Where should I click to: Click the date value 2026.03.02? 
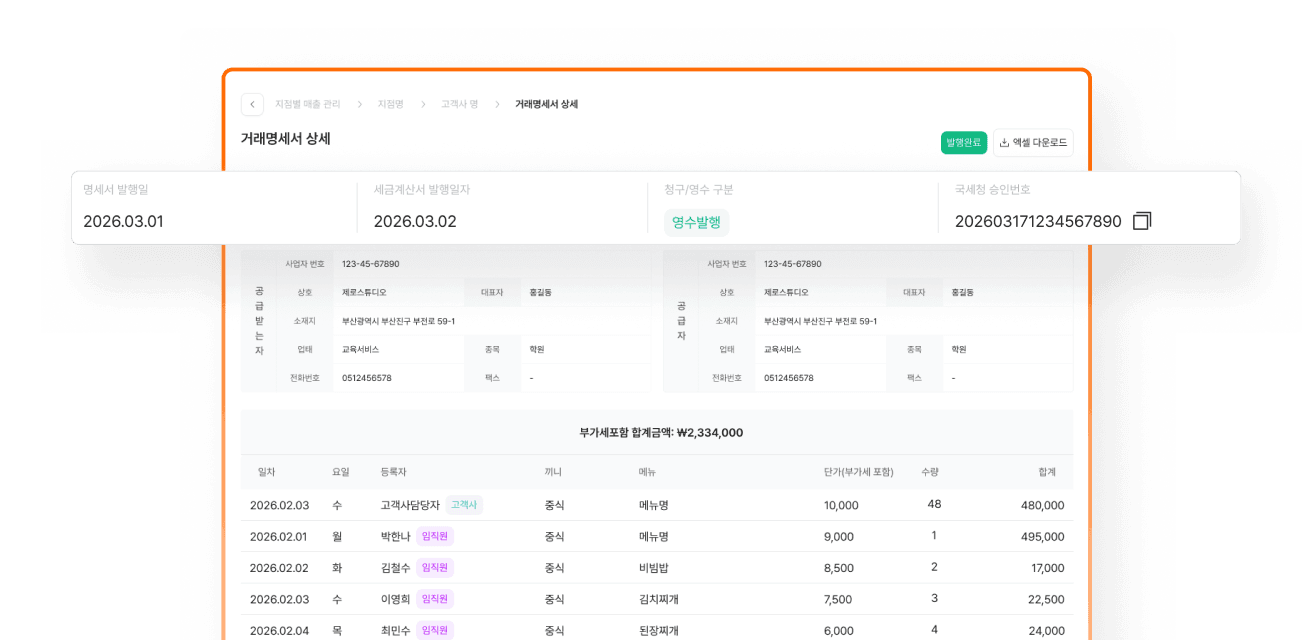pyautogui.click(x=415, y=222)
